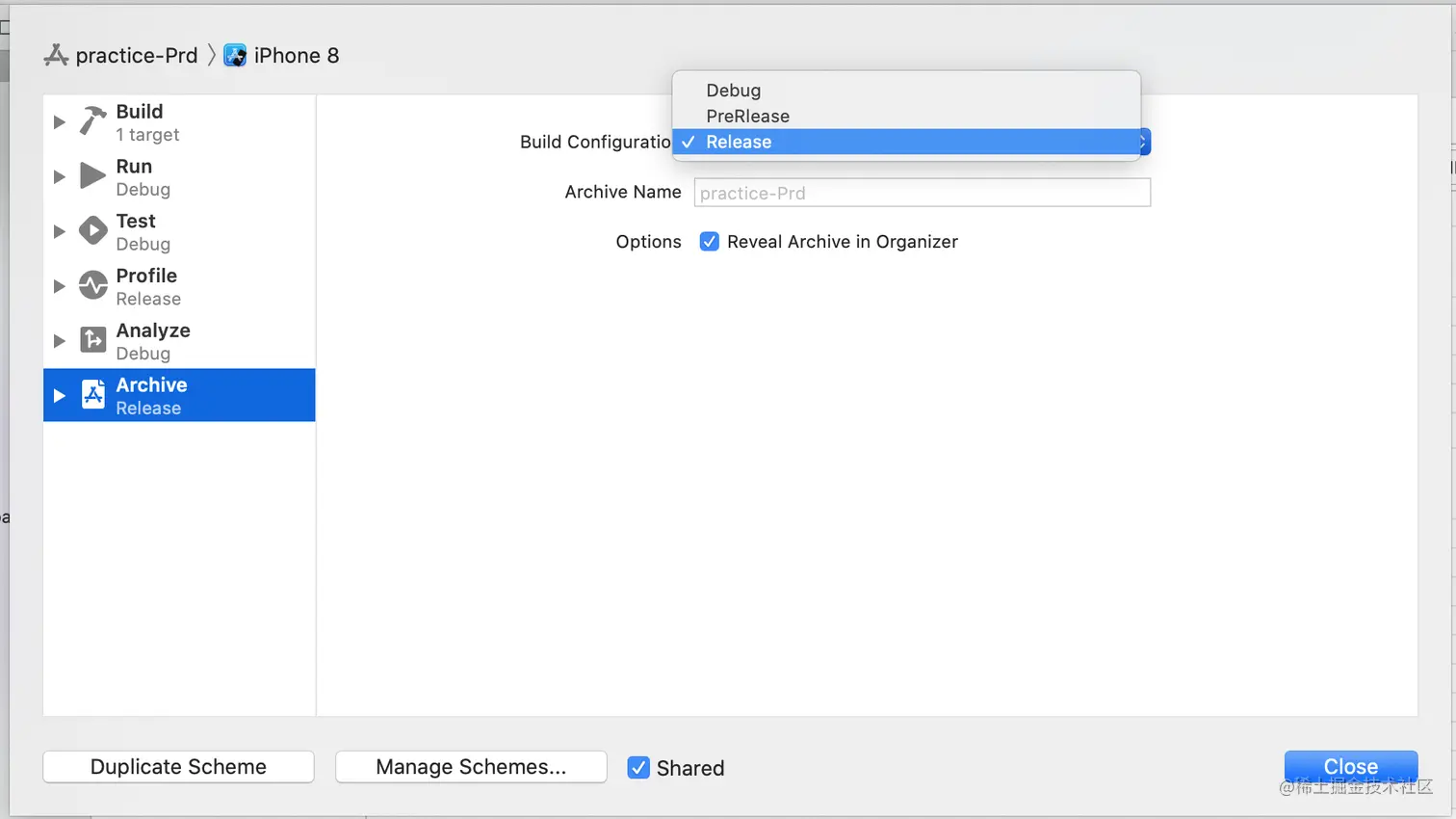Click the Test diamond icon
Image resolution: width=1456 pixels, height=819 pixels.
tap(92, 231)
